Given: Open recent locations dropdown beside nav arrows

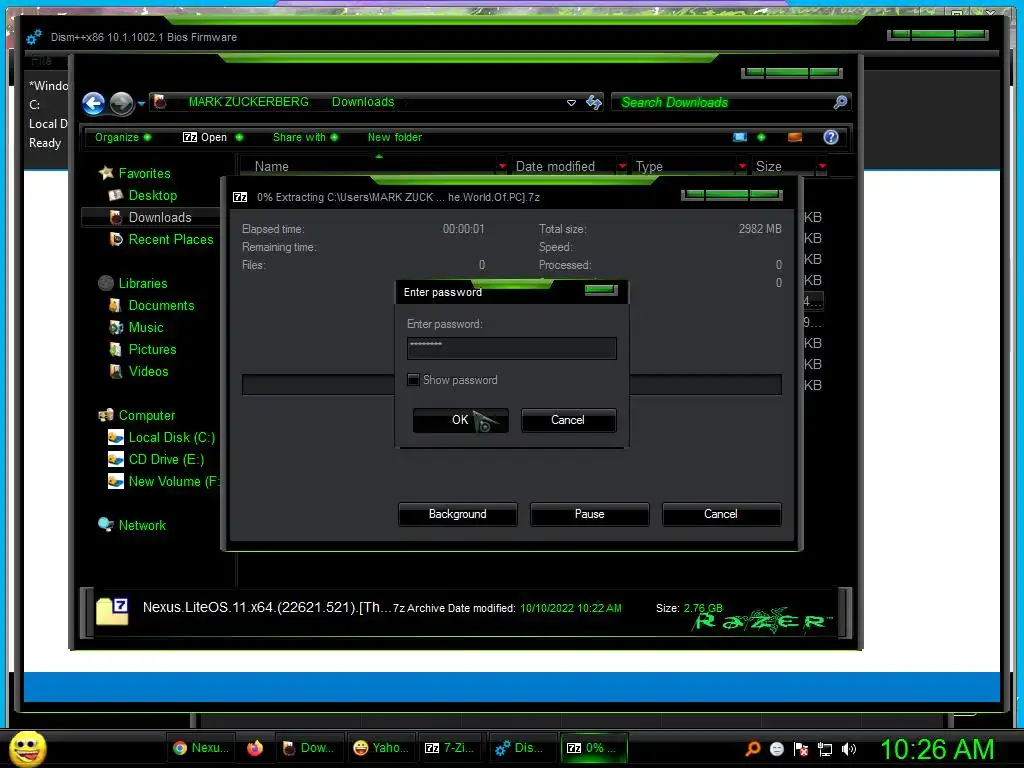Looking at the screenshot, I should click(141, 103).
